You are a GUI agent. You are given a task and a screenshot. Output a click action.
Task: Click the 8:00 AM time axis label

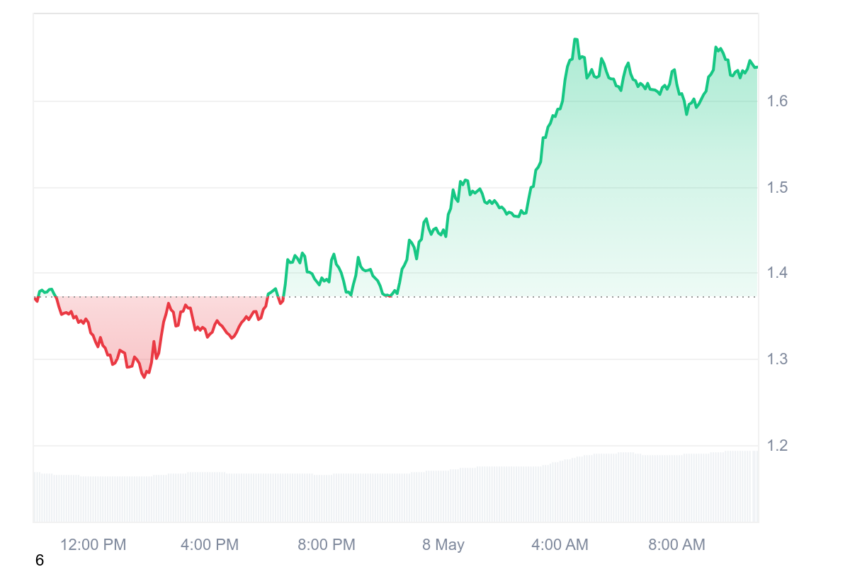point(677,544)
